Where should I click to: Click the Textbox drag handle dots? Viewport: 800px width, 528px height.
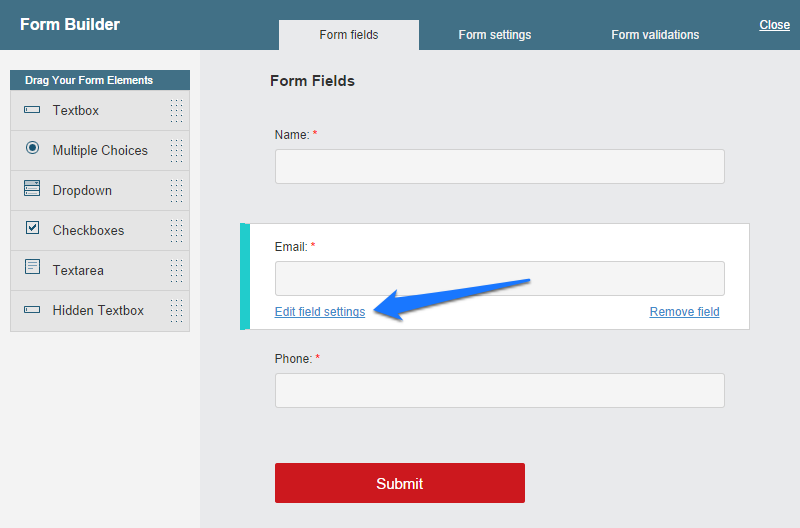[176, 110]
